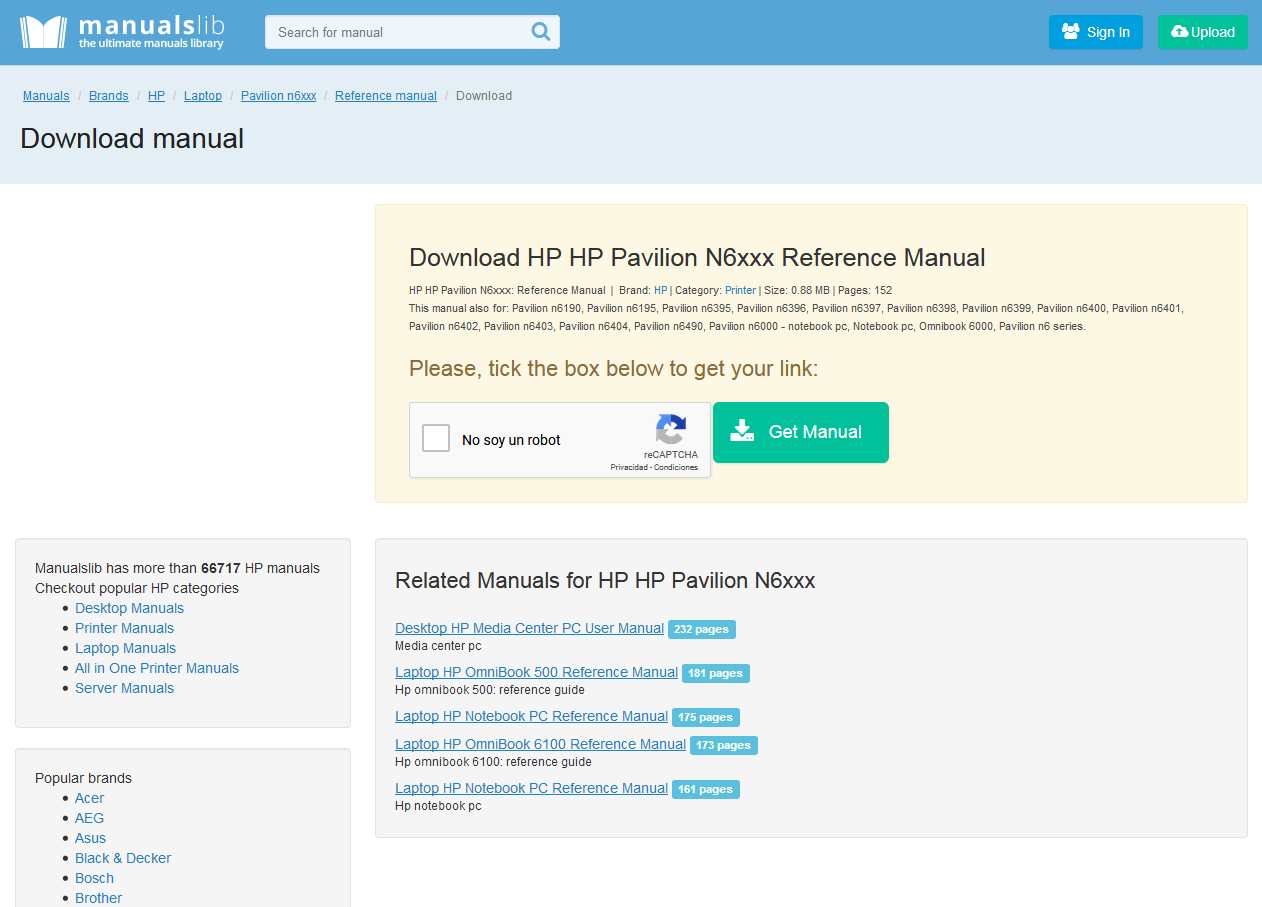The width and height of the screenshot is (1262, 907).
Task: Open Printer Manuals category
Action: (x=124, y=628)
